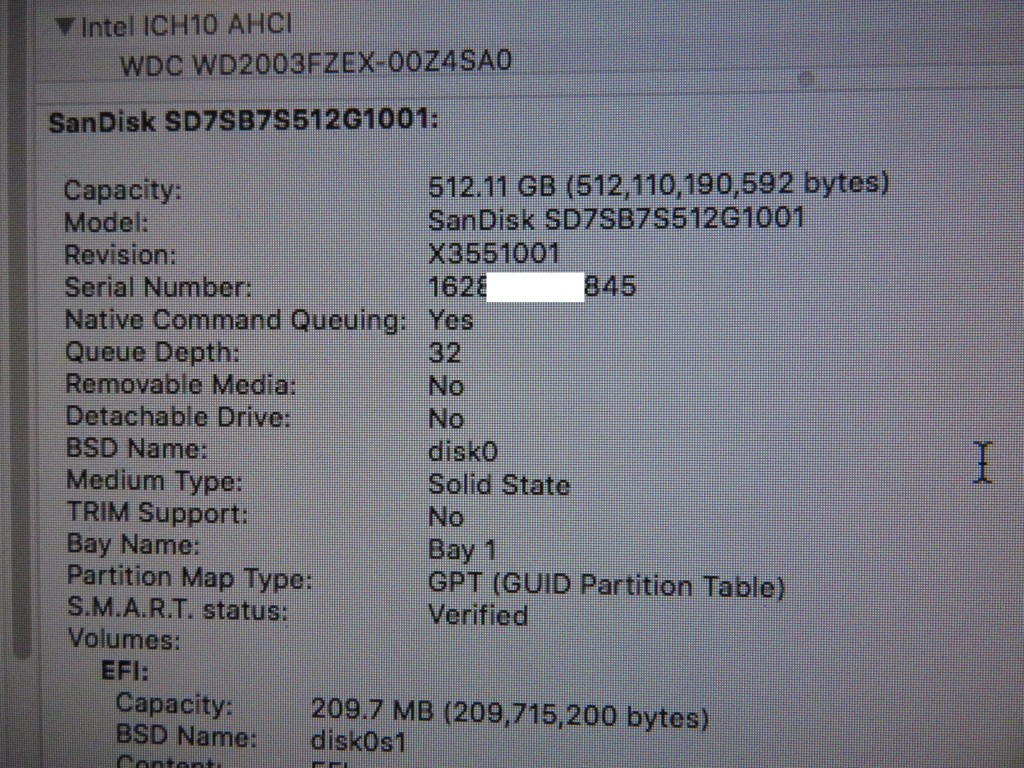Click the No value beside Removable Media
The width and height of the screenshot is (1024, 768).
pos(446,386)
